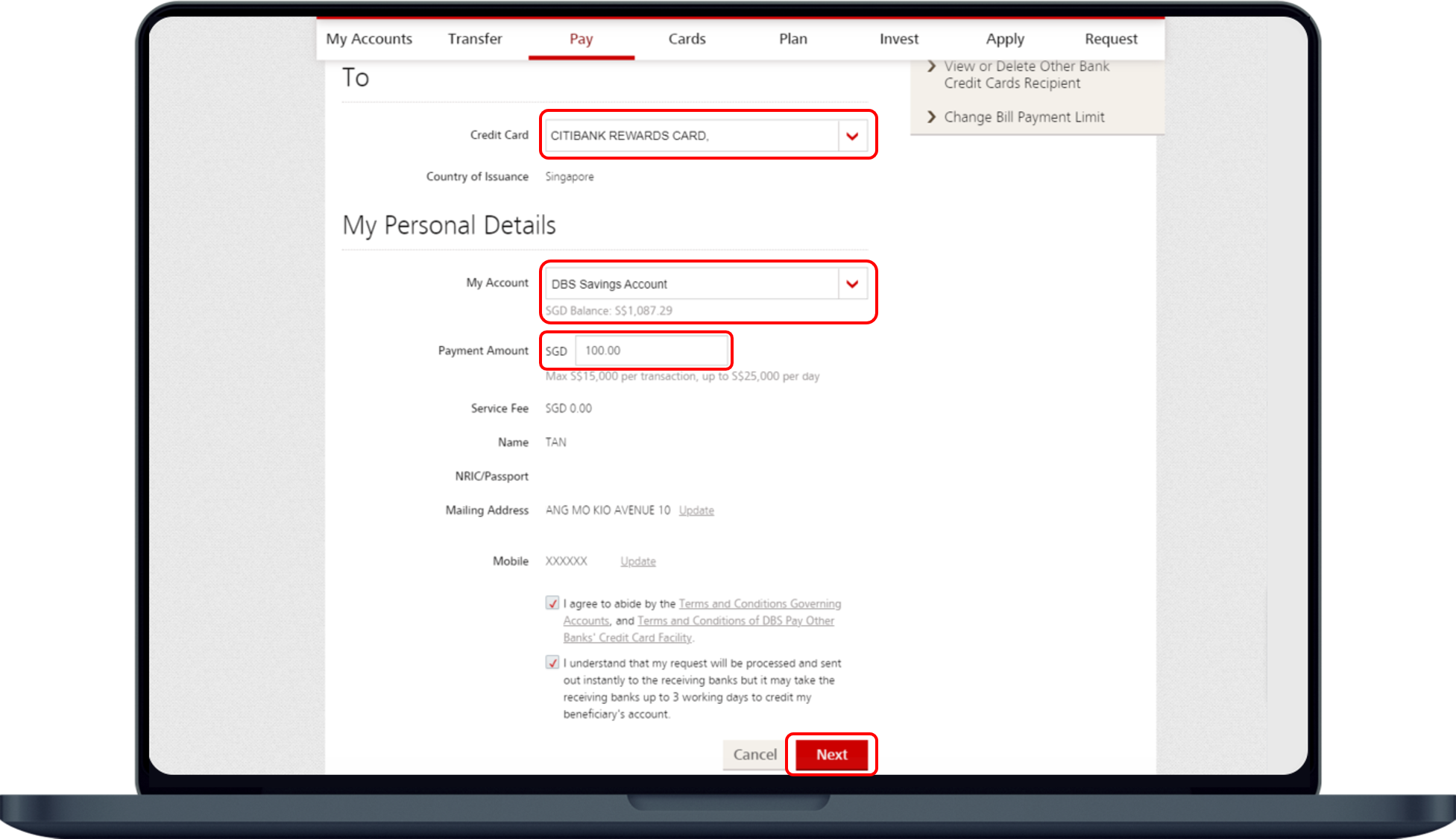Image resolution: width=1456 pixels, height=839 pixels.
Task: Open the DBS Savings Account selector
Action: 706,284
